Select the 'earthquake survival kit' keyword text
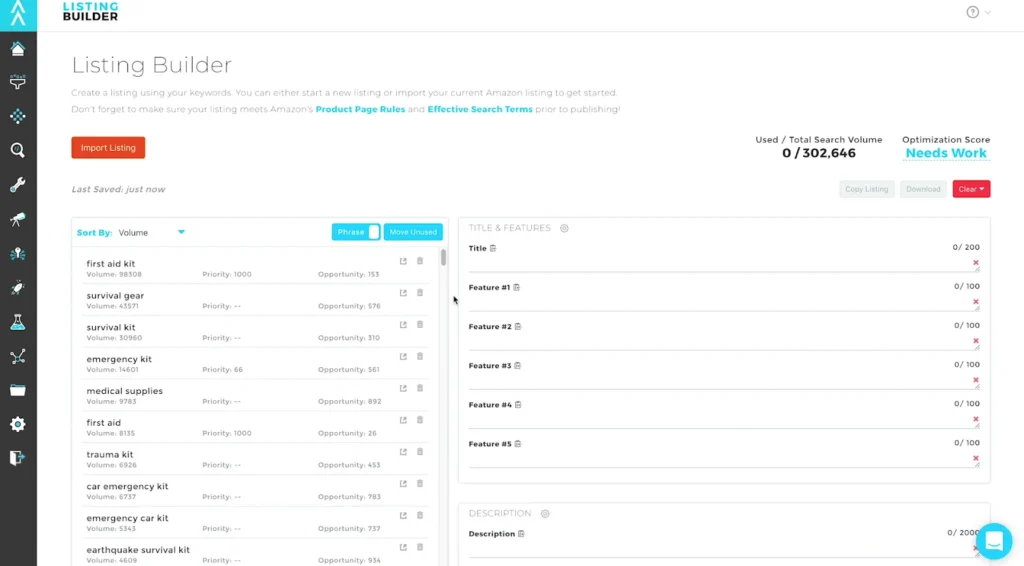 [x=138, y=550]
